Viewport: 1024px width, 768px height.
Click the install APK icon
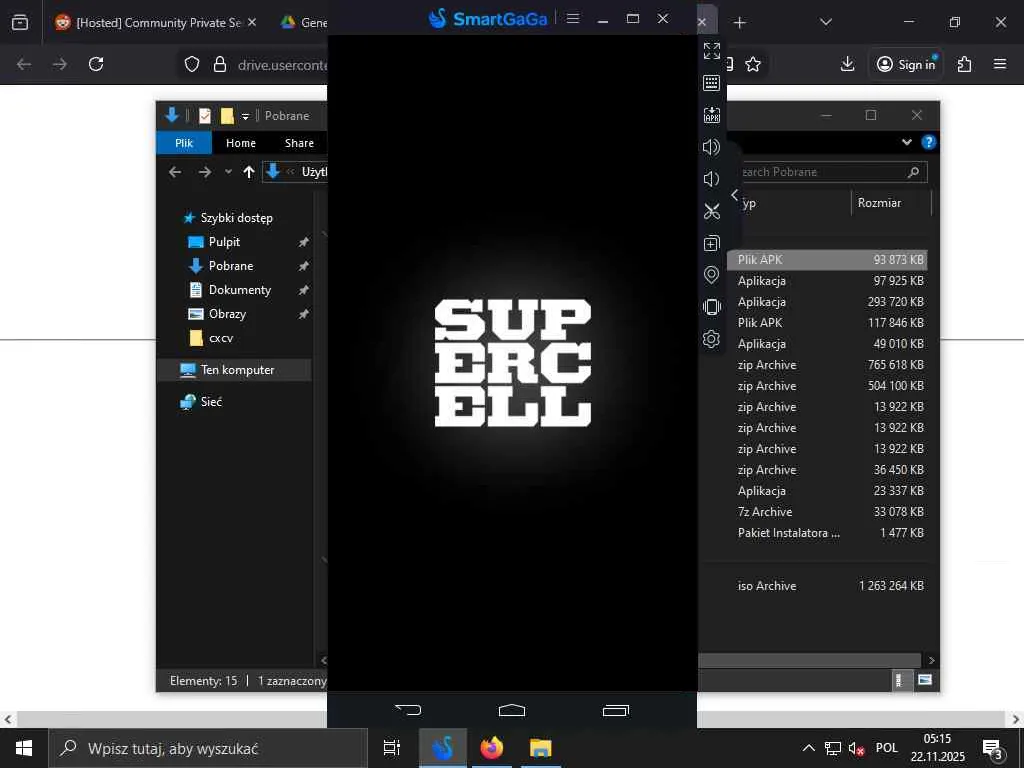coord(711,115)
